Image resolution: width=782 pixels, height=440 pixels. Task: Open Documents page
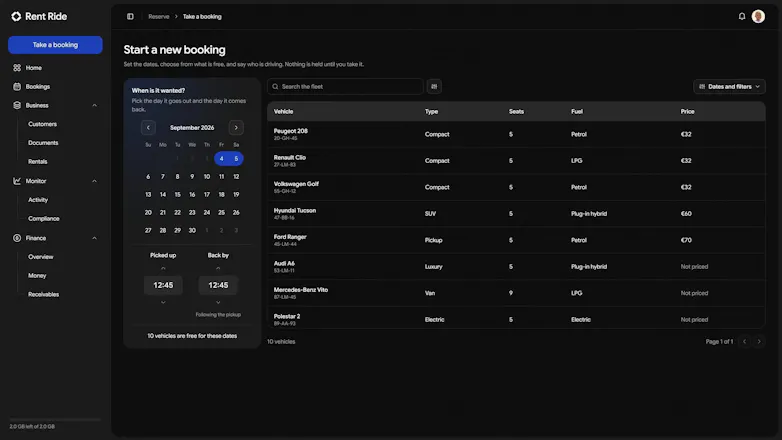tap(43, 143)
